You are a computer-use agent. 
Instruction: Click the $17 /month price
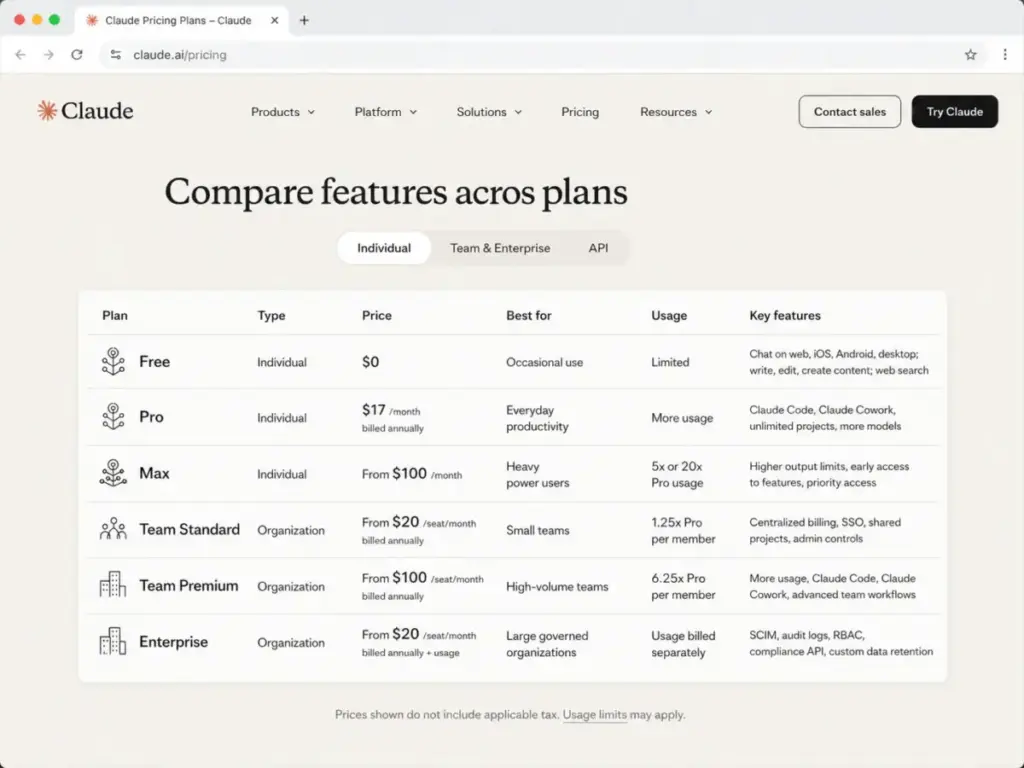click(x=391, y=410)
